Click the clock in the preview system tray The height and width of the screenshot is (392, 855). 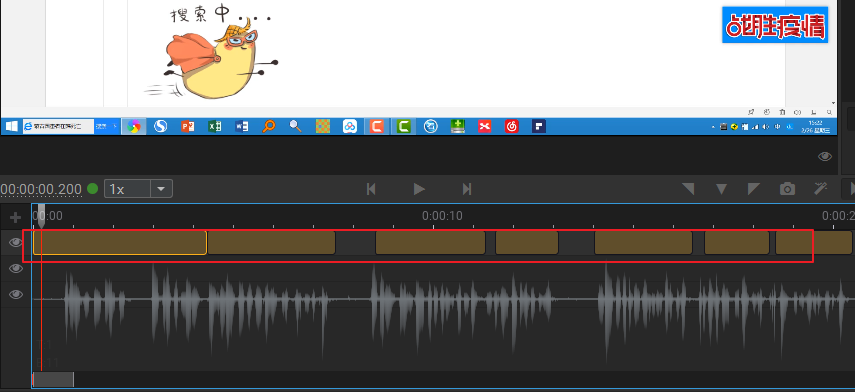pyautogui.click(x=816, y=126)
